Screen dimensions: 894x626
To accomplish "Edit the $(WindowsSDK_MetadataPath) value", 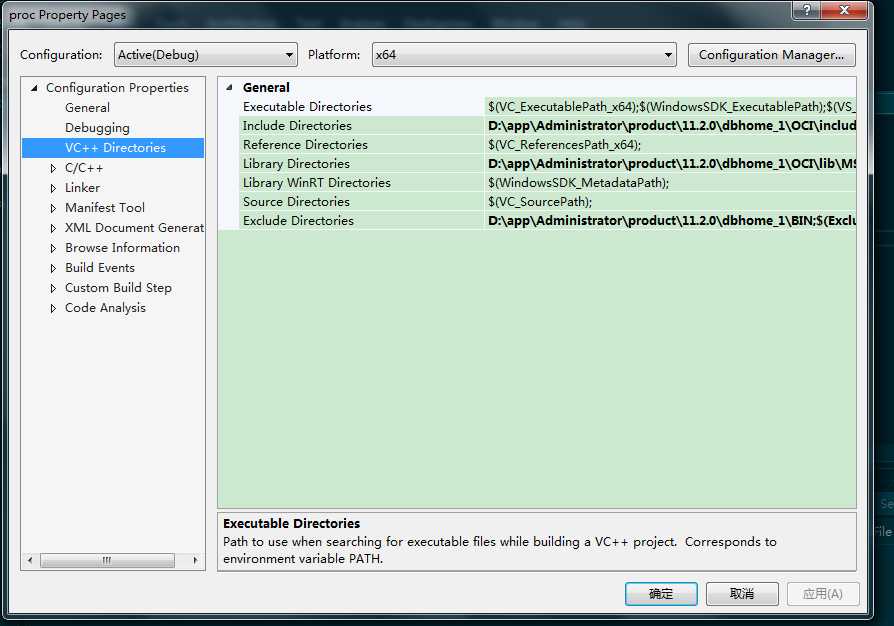I will [670, 182].
